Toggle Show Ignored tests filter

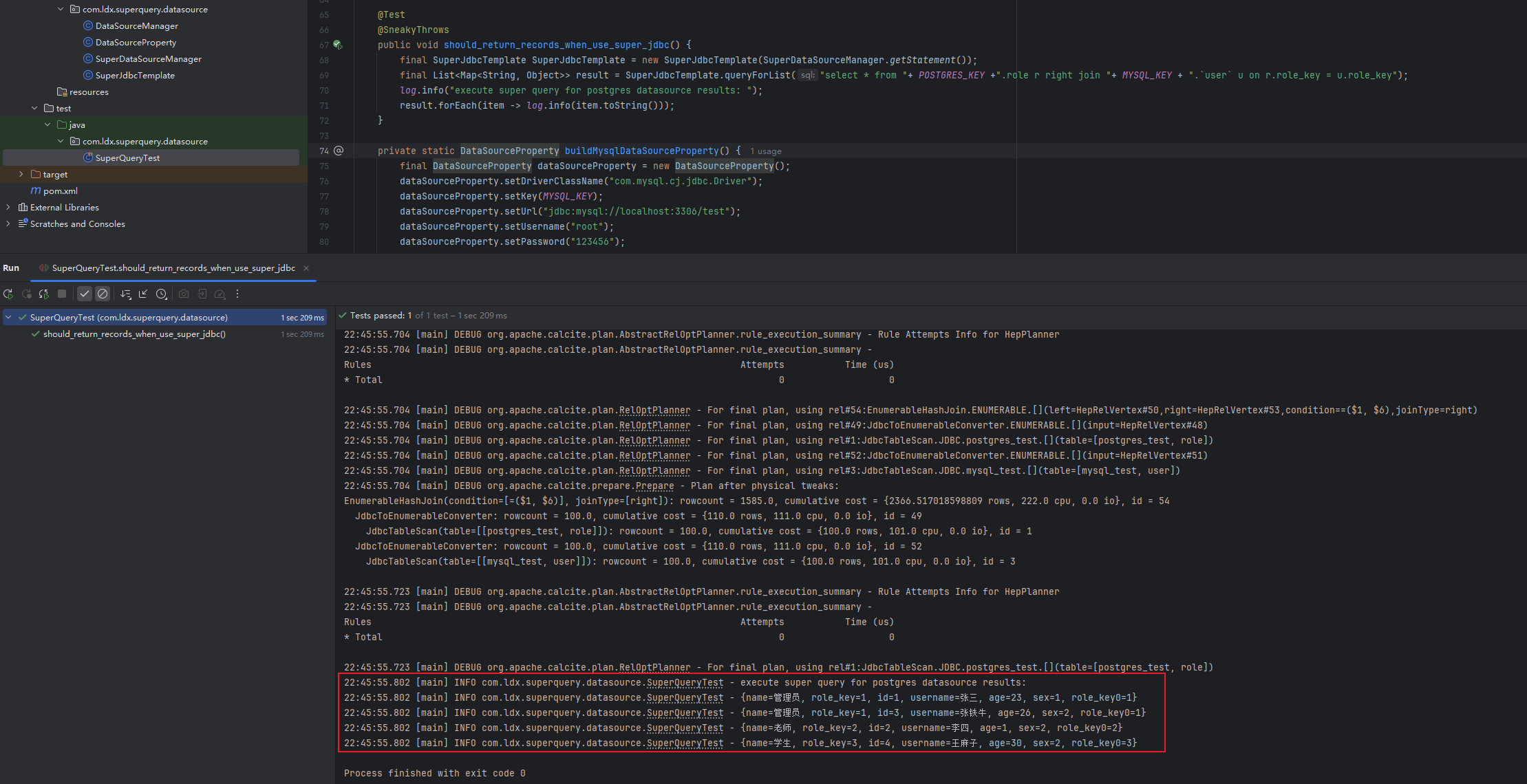pyautogui.click(x=103, y=294)
